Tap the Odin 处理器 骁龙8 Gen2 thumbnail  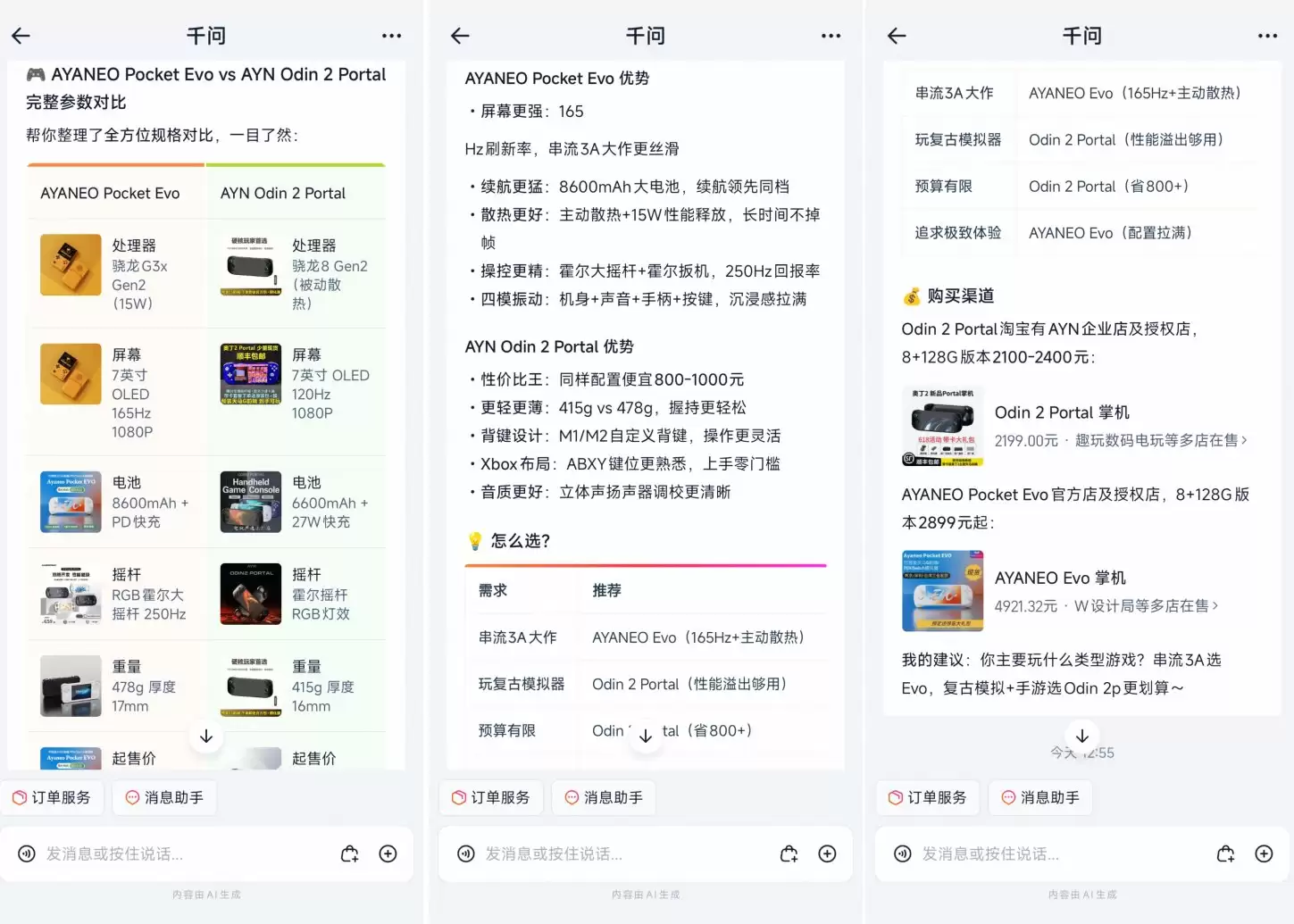pyautogui.click(x=251, y=265)
